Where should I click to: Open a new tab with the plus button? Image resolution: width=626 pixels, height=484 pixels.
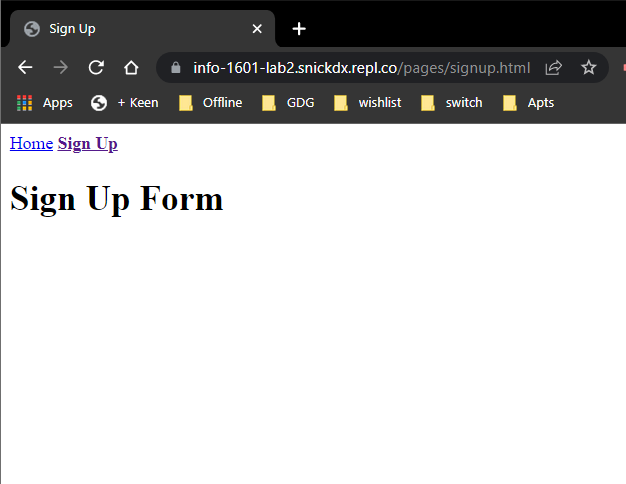click(299, 29)
